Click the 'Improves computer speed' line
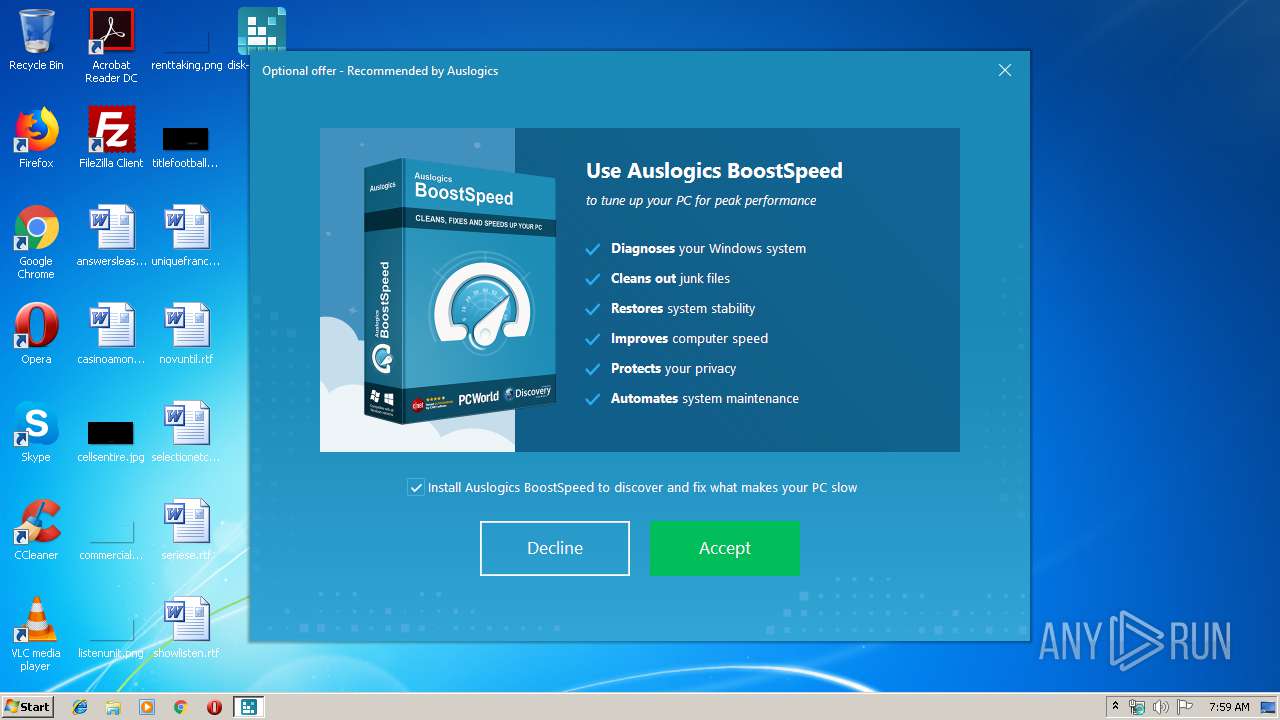The image size is (1280, 720). 689,338
